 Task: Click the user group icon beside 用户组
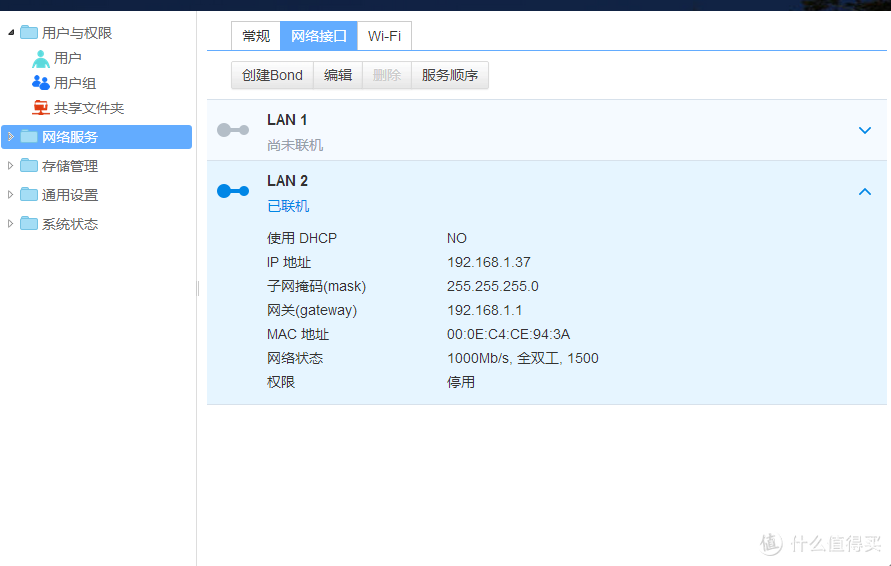click(40, 83)
